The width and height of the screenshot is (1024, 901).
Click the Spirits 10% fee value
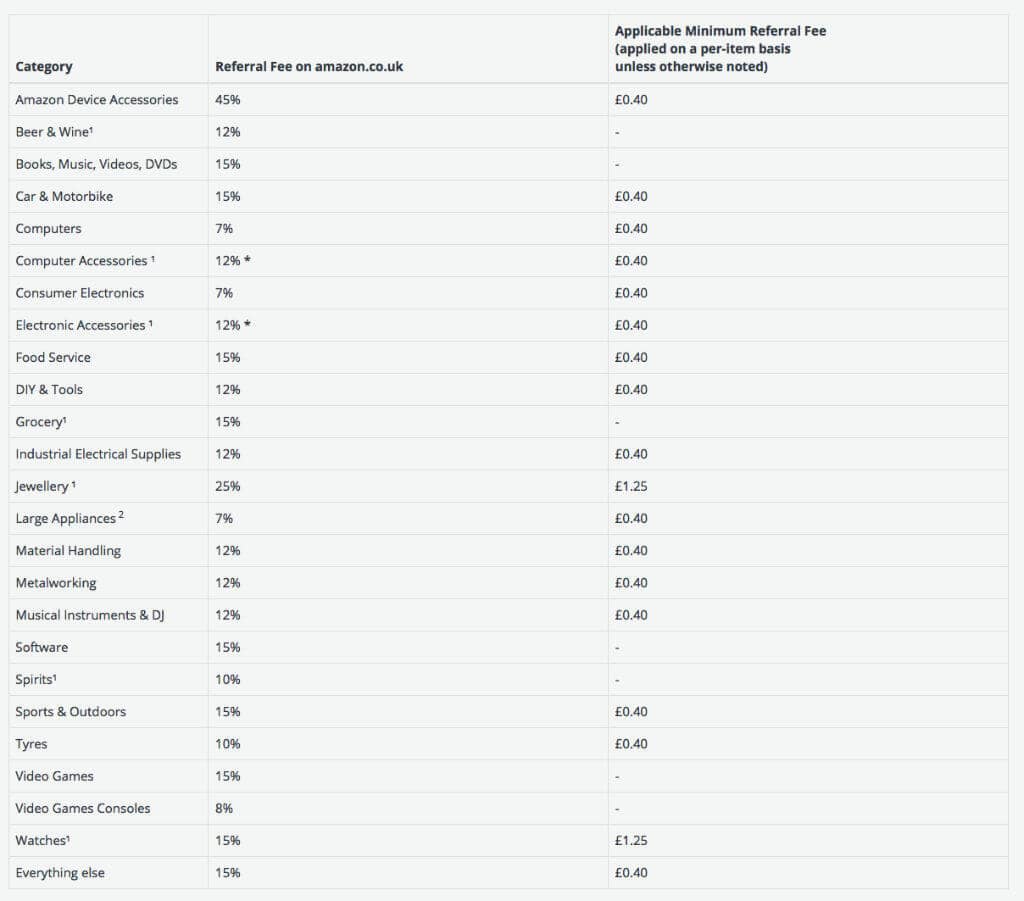(x=227, y=680)
